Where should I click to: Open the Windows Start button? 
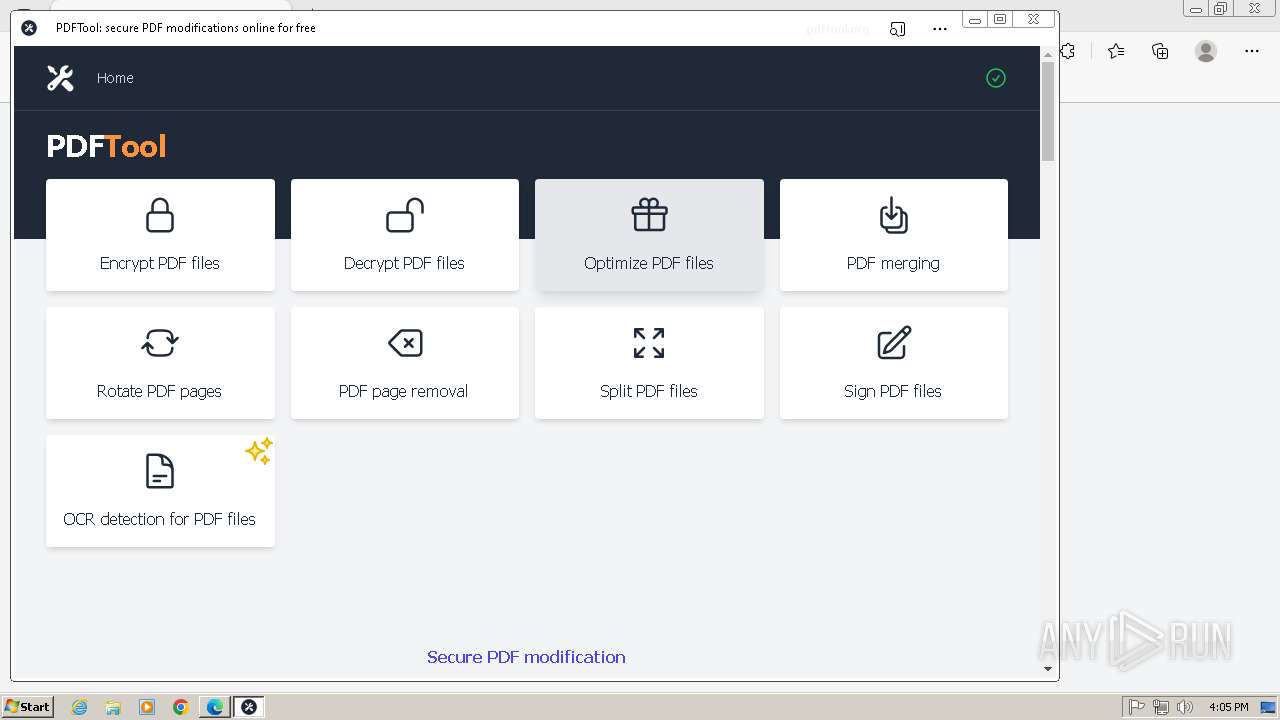[28, 707]
